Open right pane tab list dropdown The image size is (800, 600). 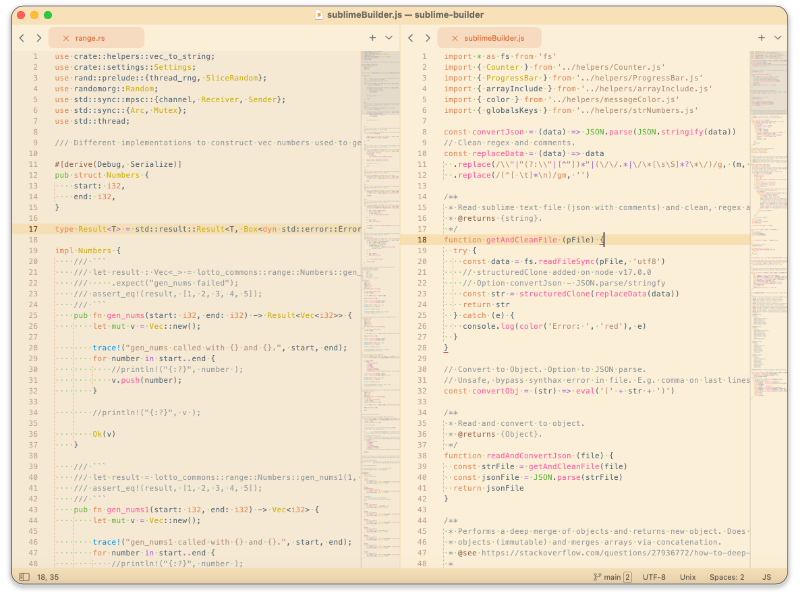[778, 38]
